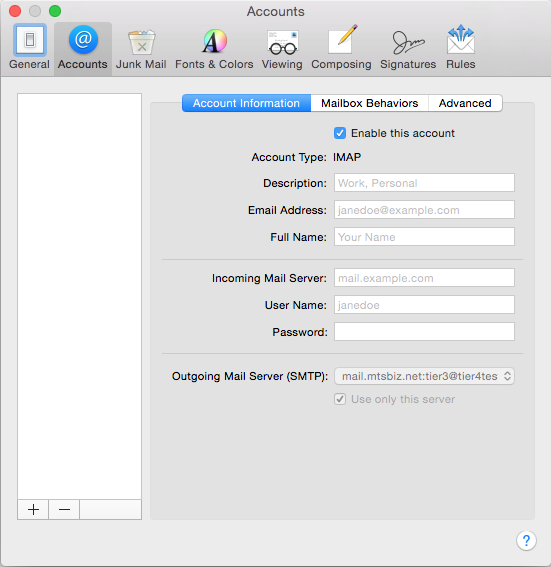Add a new account with plus button
Viewport: 551px width, 567px height.
pyautogui.click(x=33, y=510)
